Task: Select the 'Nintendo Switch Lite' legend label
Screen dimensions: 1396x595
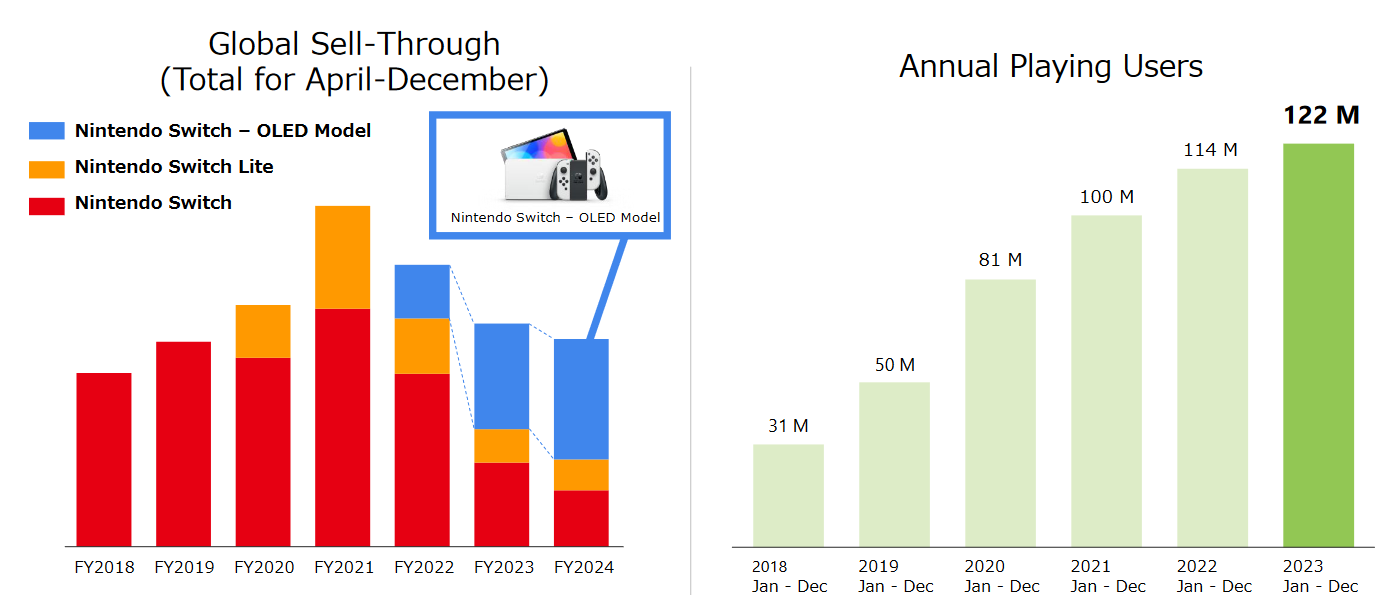Action: tap(174, 167)
